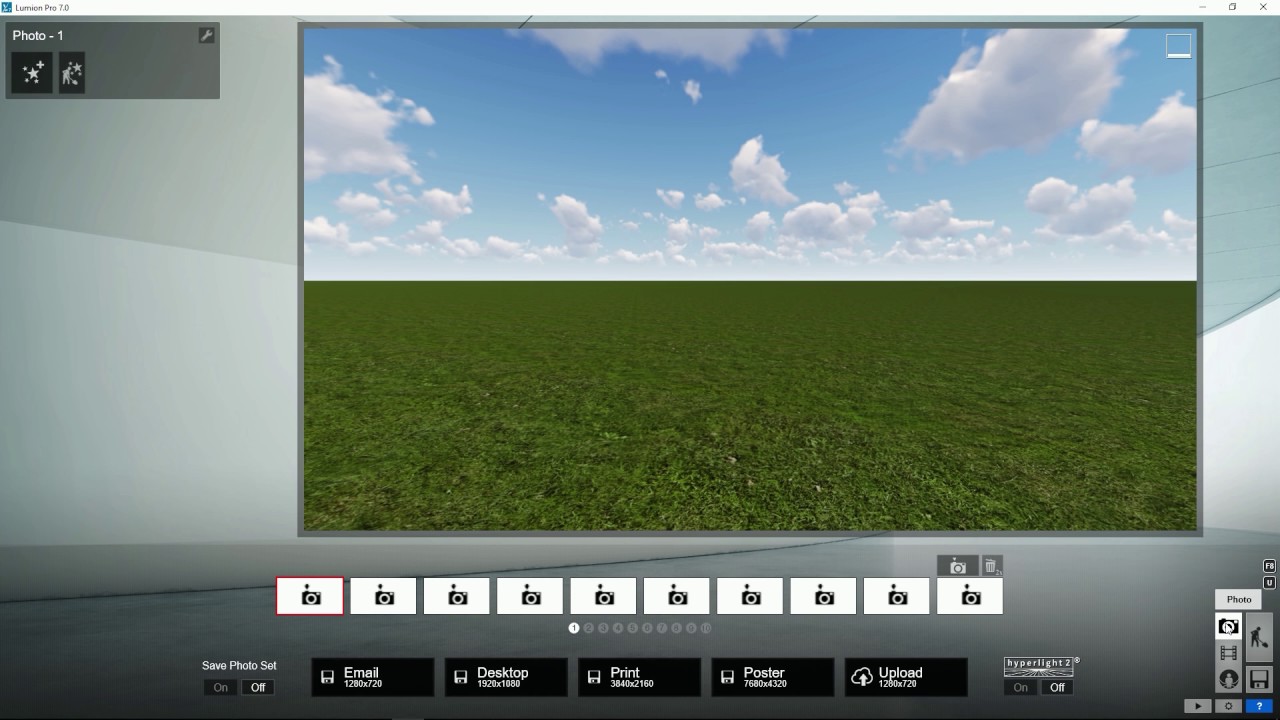Open the wrench menu beside Photo - 1
Screen dimensions: 1280x720
pos(206,36)
